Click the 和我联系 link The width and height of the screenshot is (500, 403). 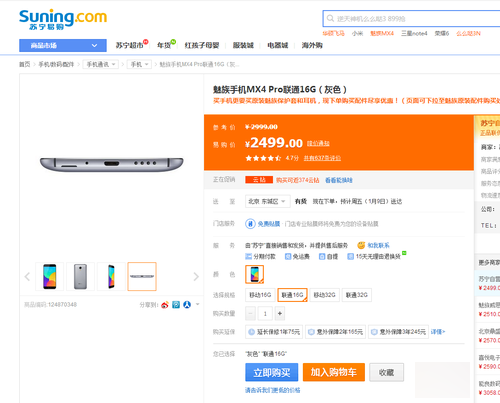pos(378,245)
